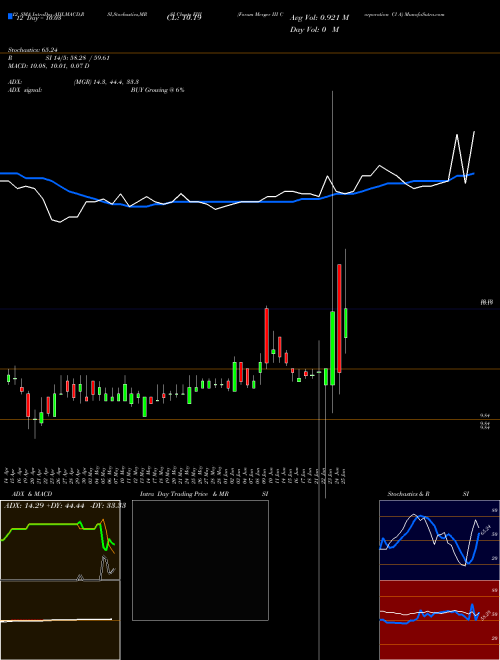Select the 'BUY Growing @ 6%' signal text

click(157, 90)
